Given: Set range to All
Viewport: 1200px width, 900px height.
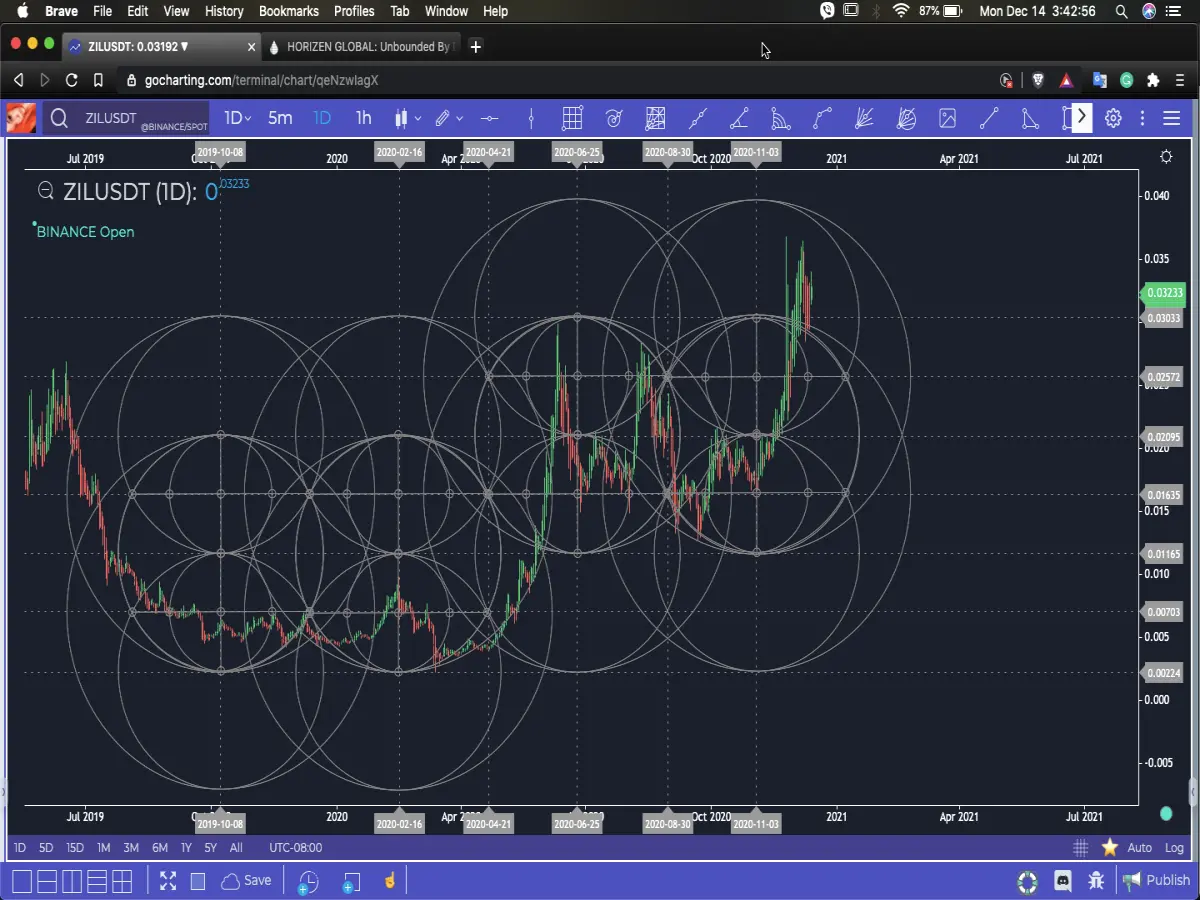Looking at the screenshot, I should pos(236,847).
